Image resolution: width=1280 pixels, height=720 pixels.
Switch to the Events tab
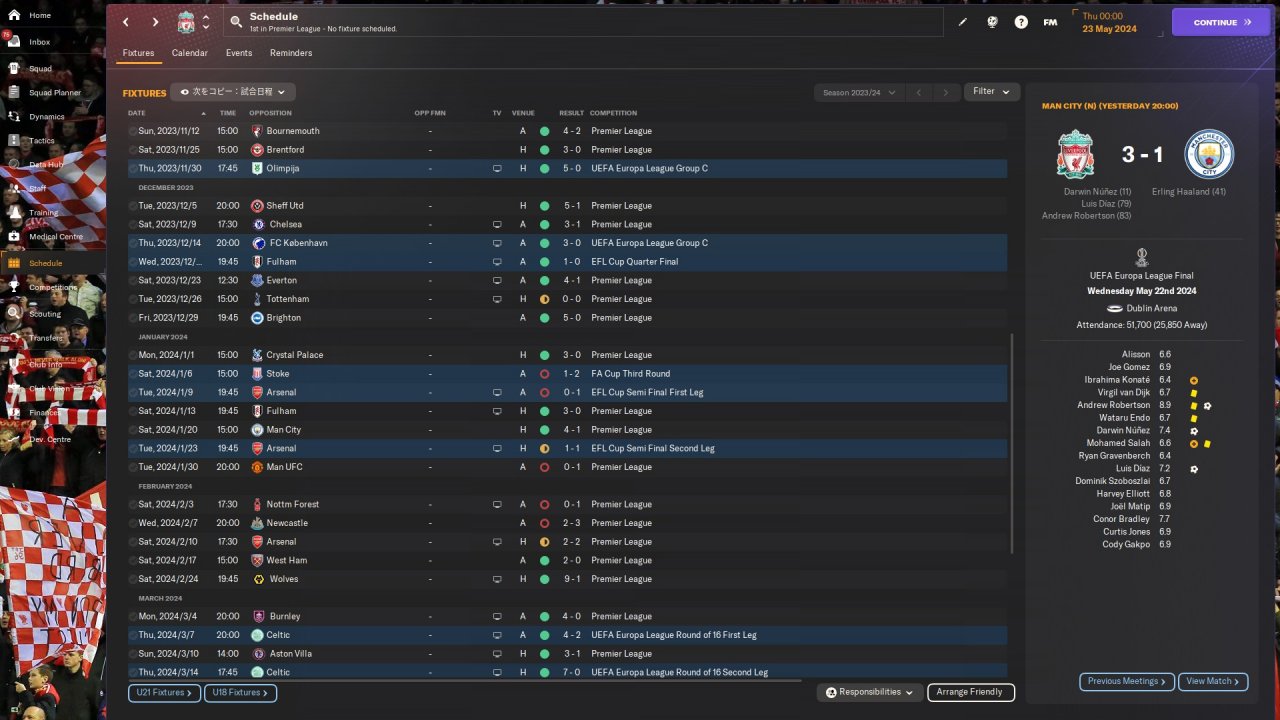(x=239, y=53)
